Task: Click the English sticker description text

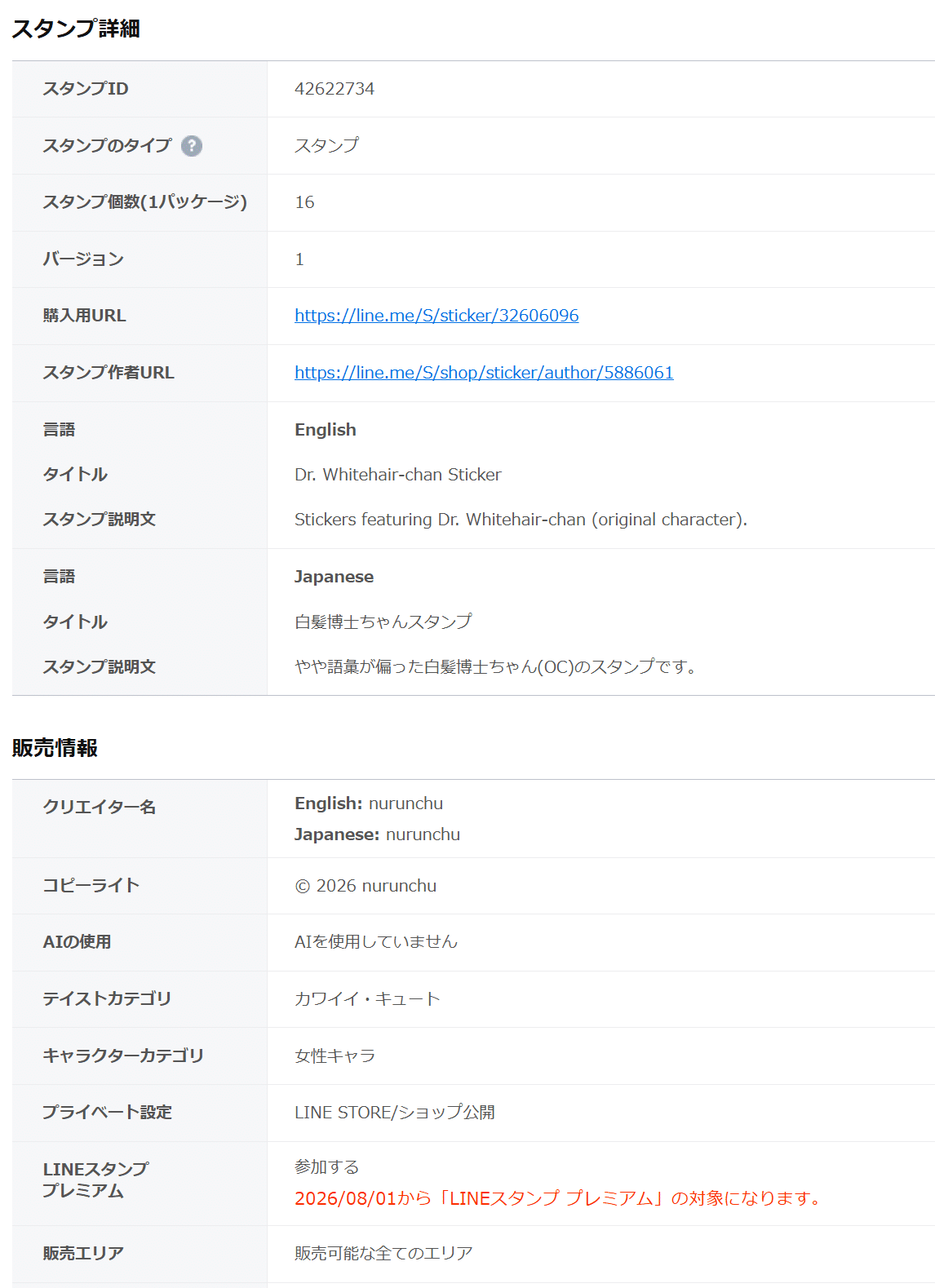Action: tap(521, 520)
